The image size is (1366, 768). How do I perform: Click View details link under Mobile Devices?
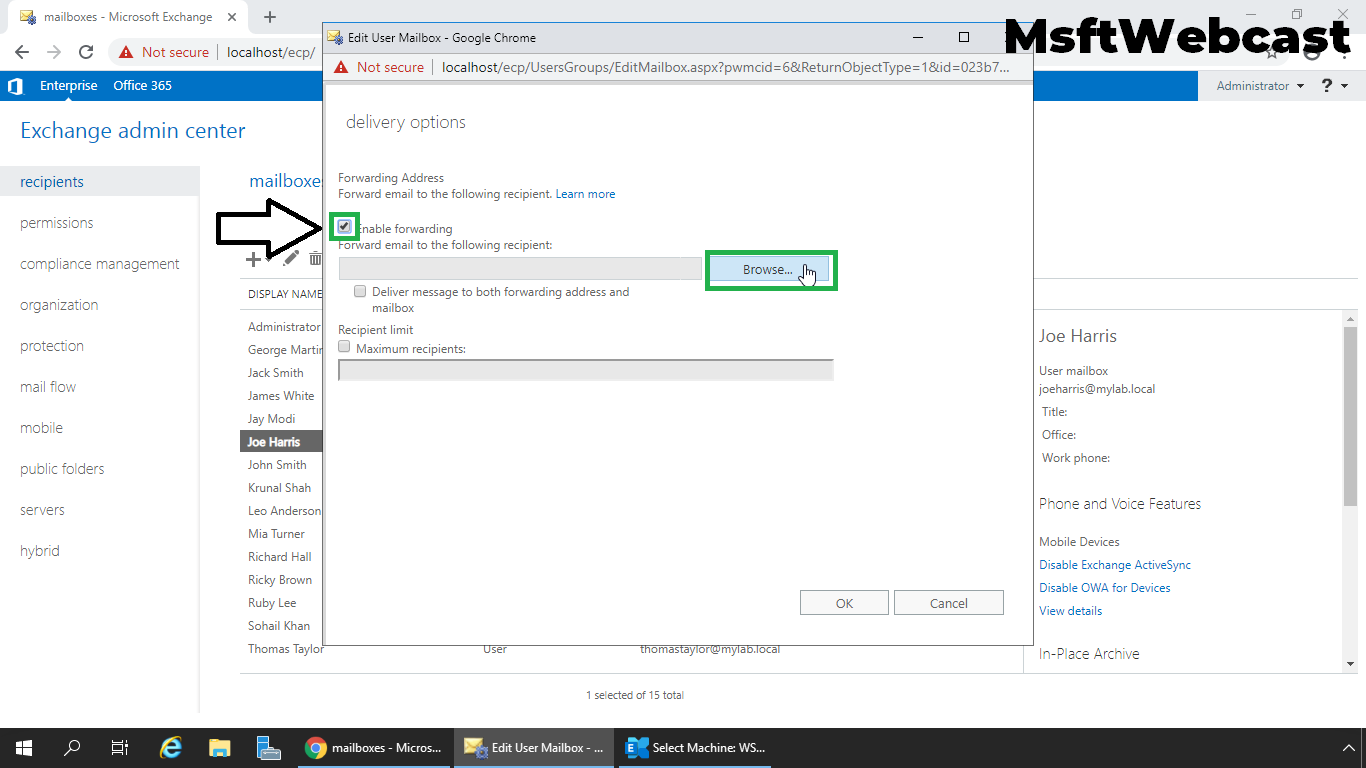[1070, 611]
